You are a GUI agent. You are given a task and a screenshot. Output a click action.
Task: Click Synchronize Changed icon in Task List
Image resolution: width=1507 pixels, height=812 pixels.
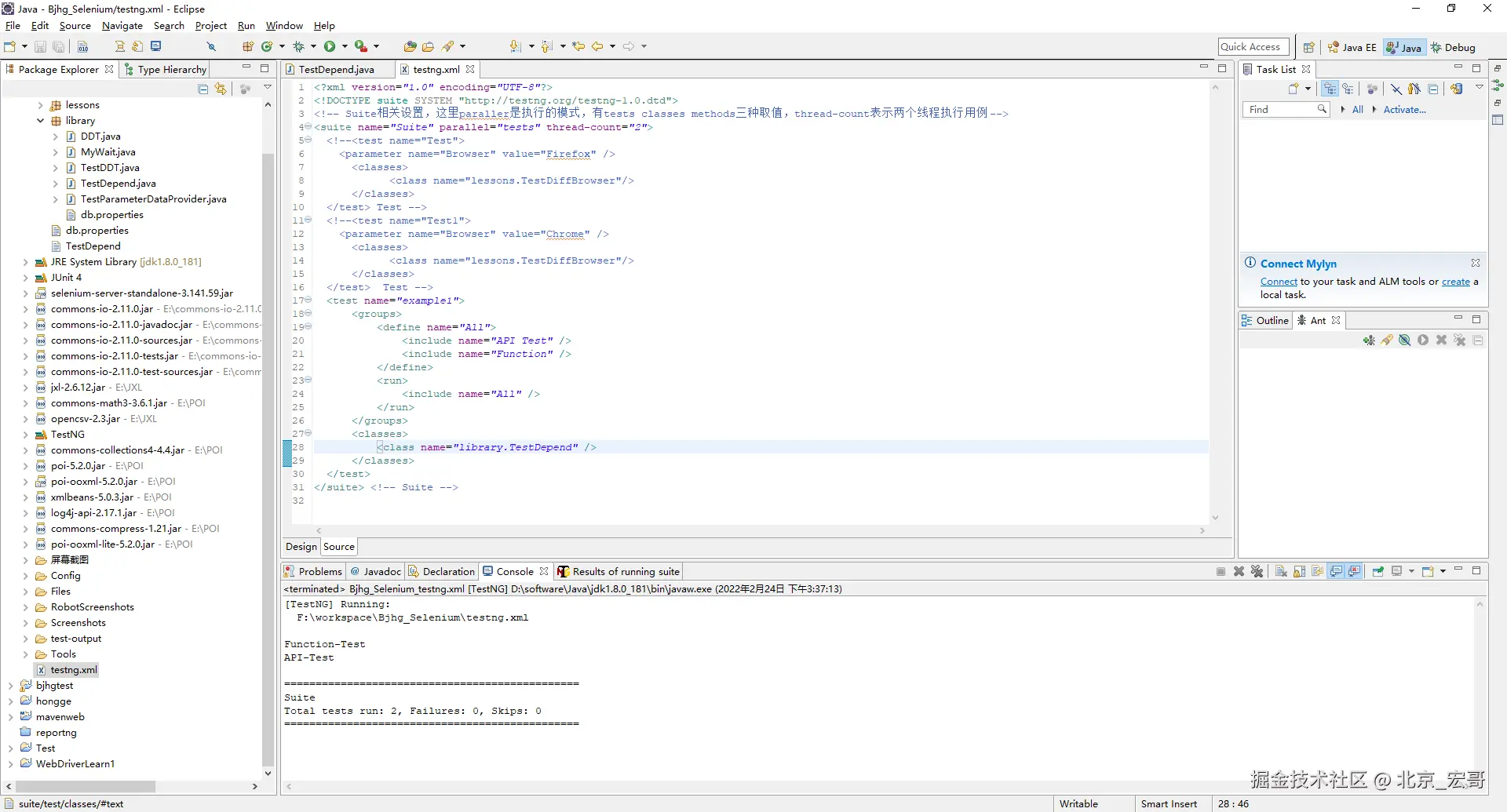tap(1457, 89)
